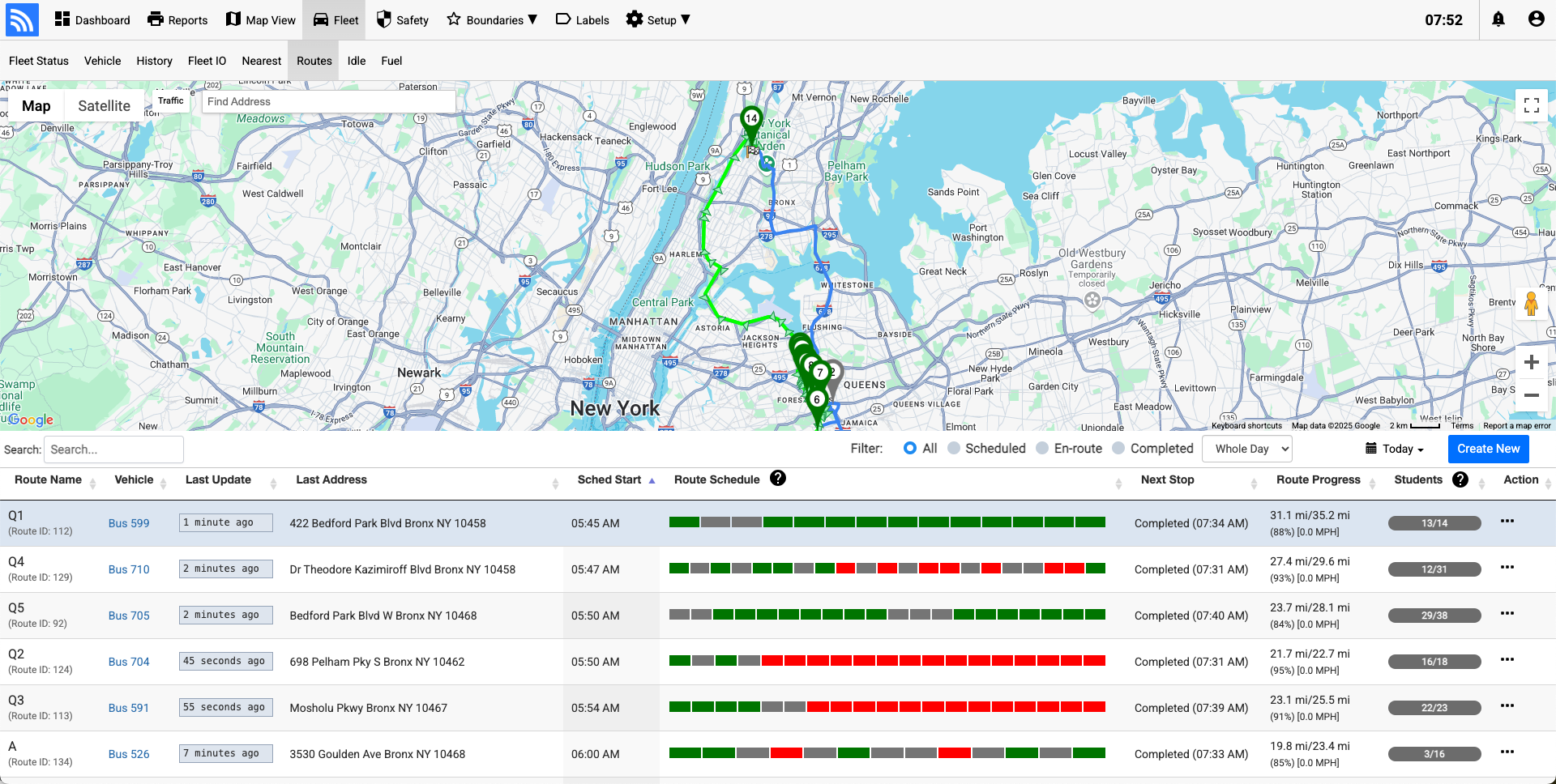Open action menu for route Q1
The width and height of the screenshot is (1556, 784).
(x=1507, y=521)
